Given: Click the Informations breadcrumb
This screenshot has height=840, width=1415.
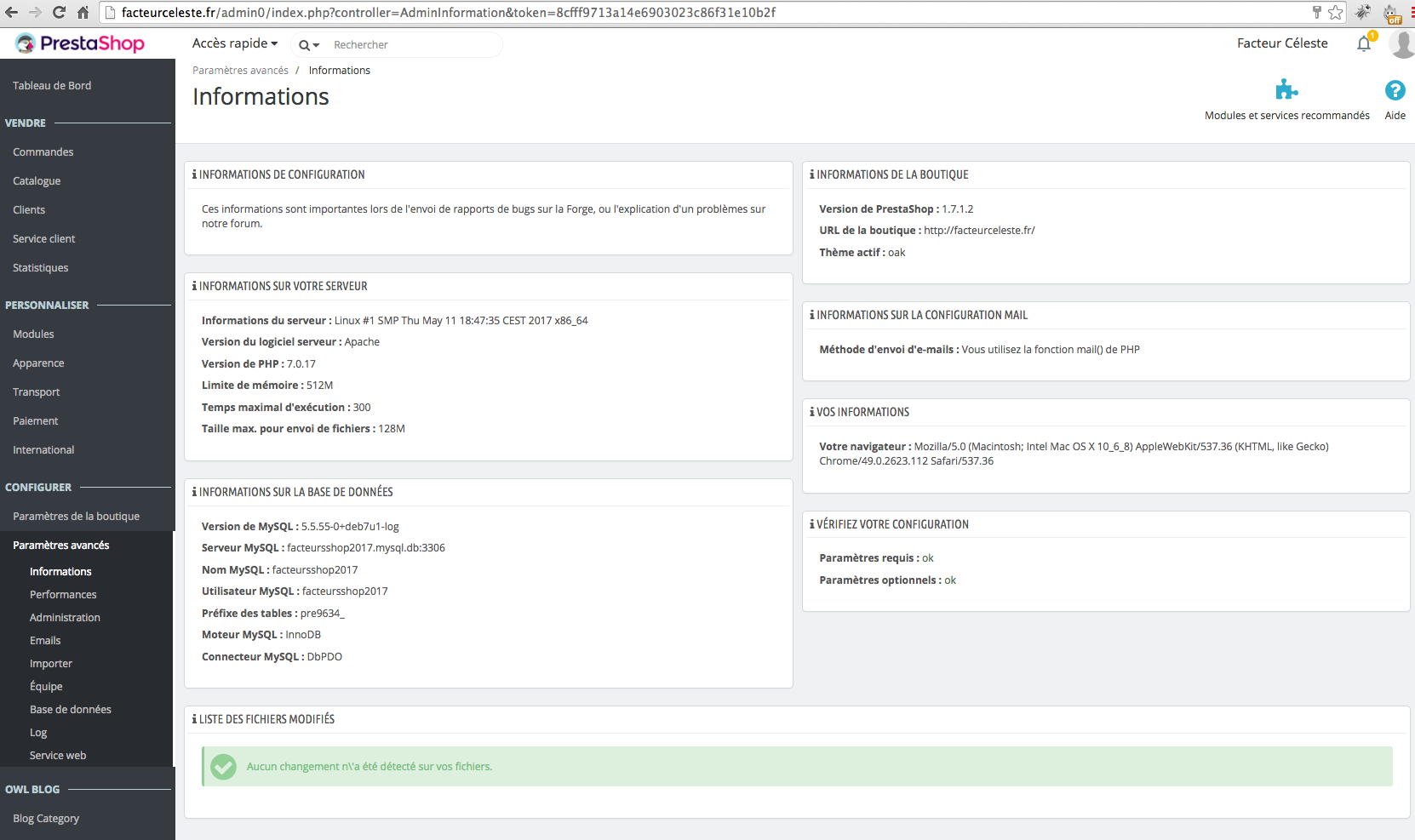Looking at the screenshot, I should pyautogui.click(x=340, y=71).
